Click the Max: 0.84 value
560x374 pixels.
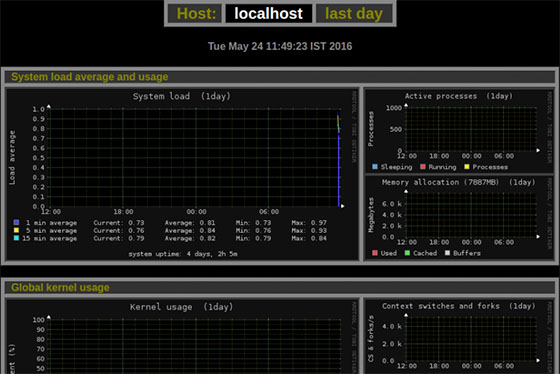coord(309,238)
